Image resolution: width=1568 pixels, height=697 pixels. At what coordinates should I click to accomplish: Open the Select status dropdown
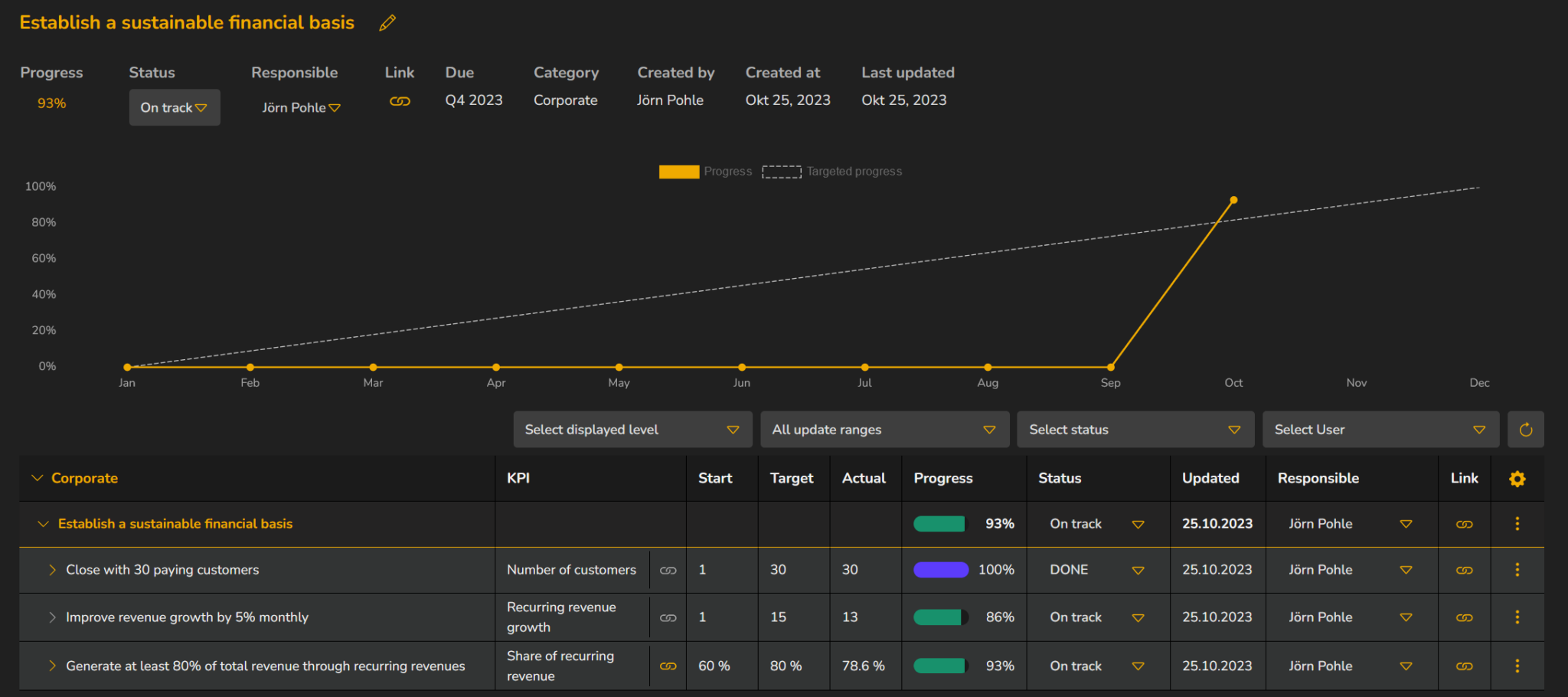(x=1135, y=429)
